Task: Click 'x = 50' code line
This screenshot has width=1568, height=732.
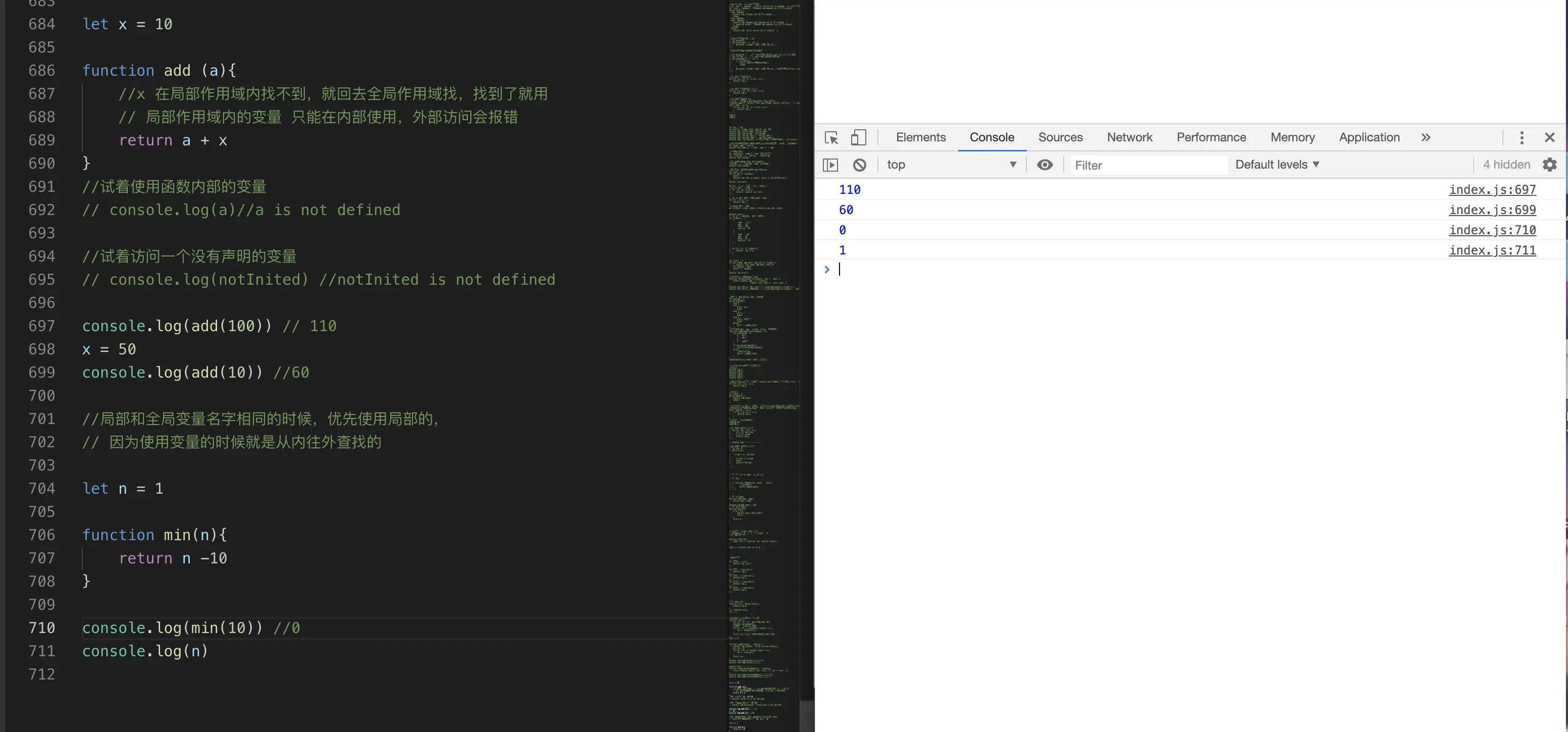Action: (109, 349)
